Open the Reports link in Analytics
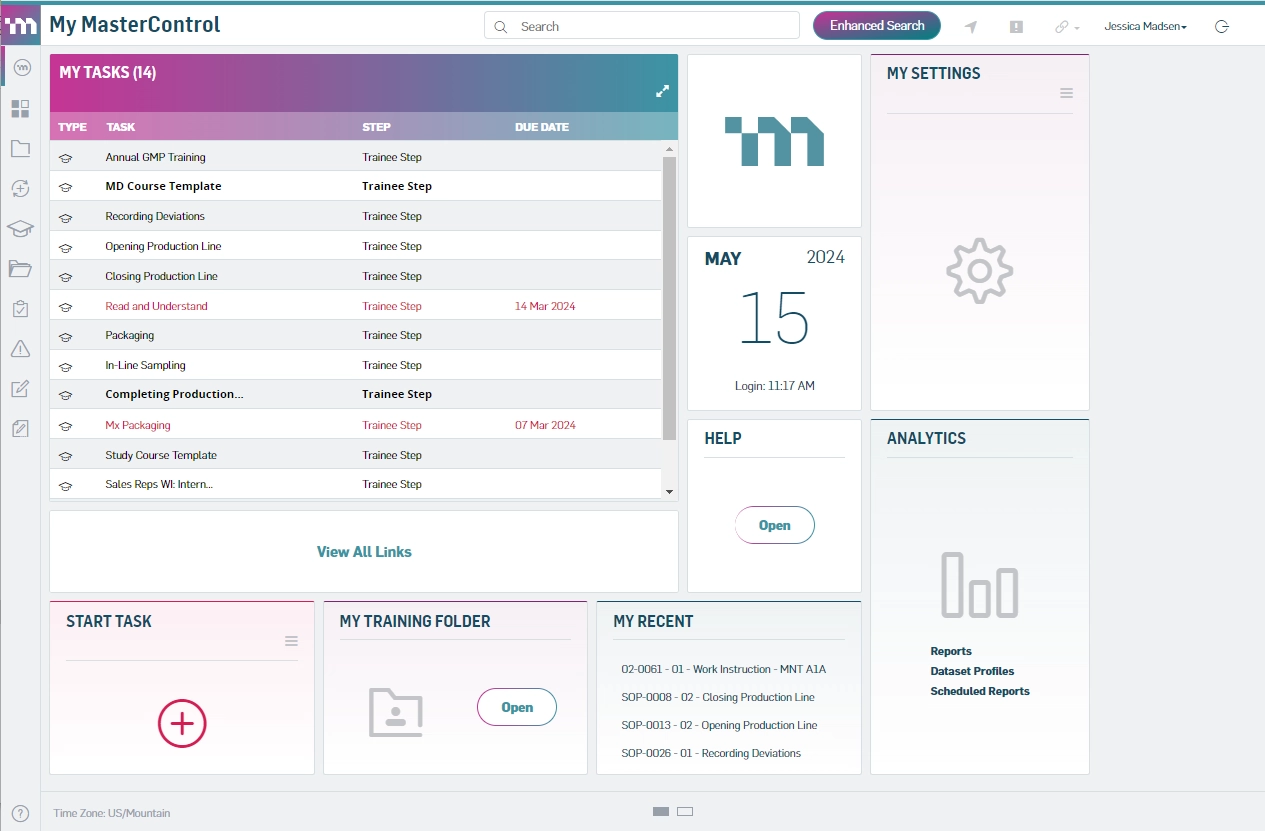 click(951, 651)
